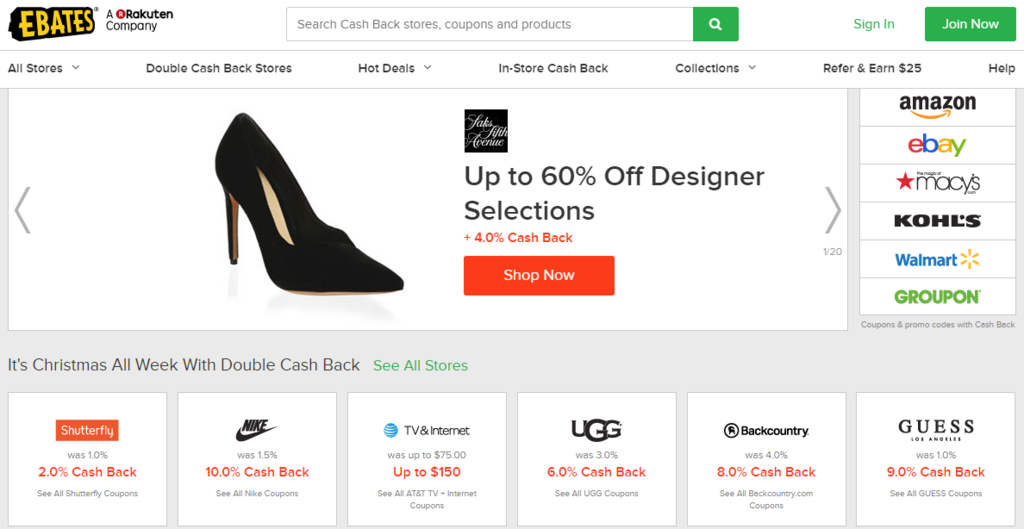Expand the All Stores dropdown
1024x529 pixels.
[x=44, y=68]
